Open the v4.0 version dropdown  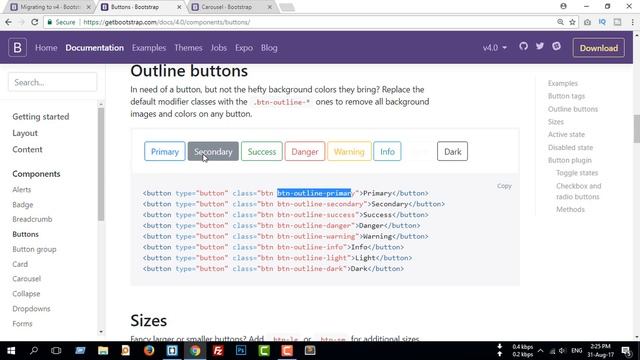(x=495, y=48)
